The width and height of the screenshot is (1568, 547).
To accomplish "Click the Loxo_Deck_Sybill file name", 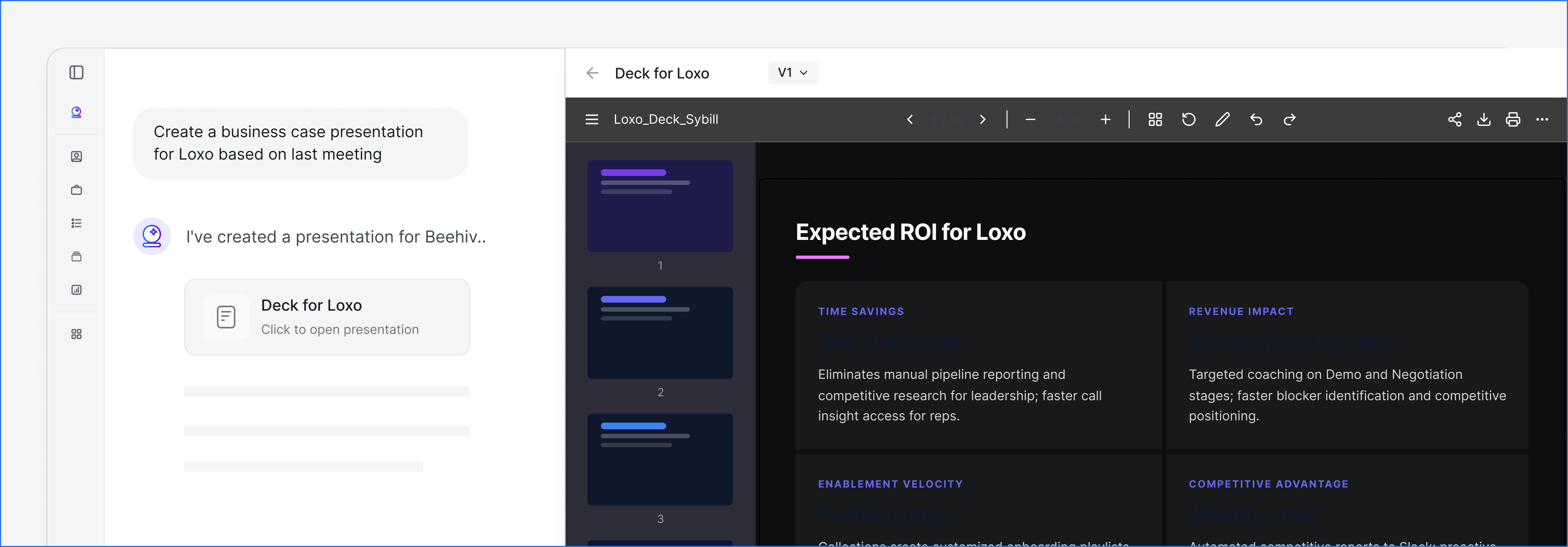I will pyautogui.click(x=666, y=120).
